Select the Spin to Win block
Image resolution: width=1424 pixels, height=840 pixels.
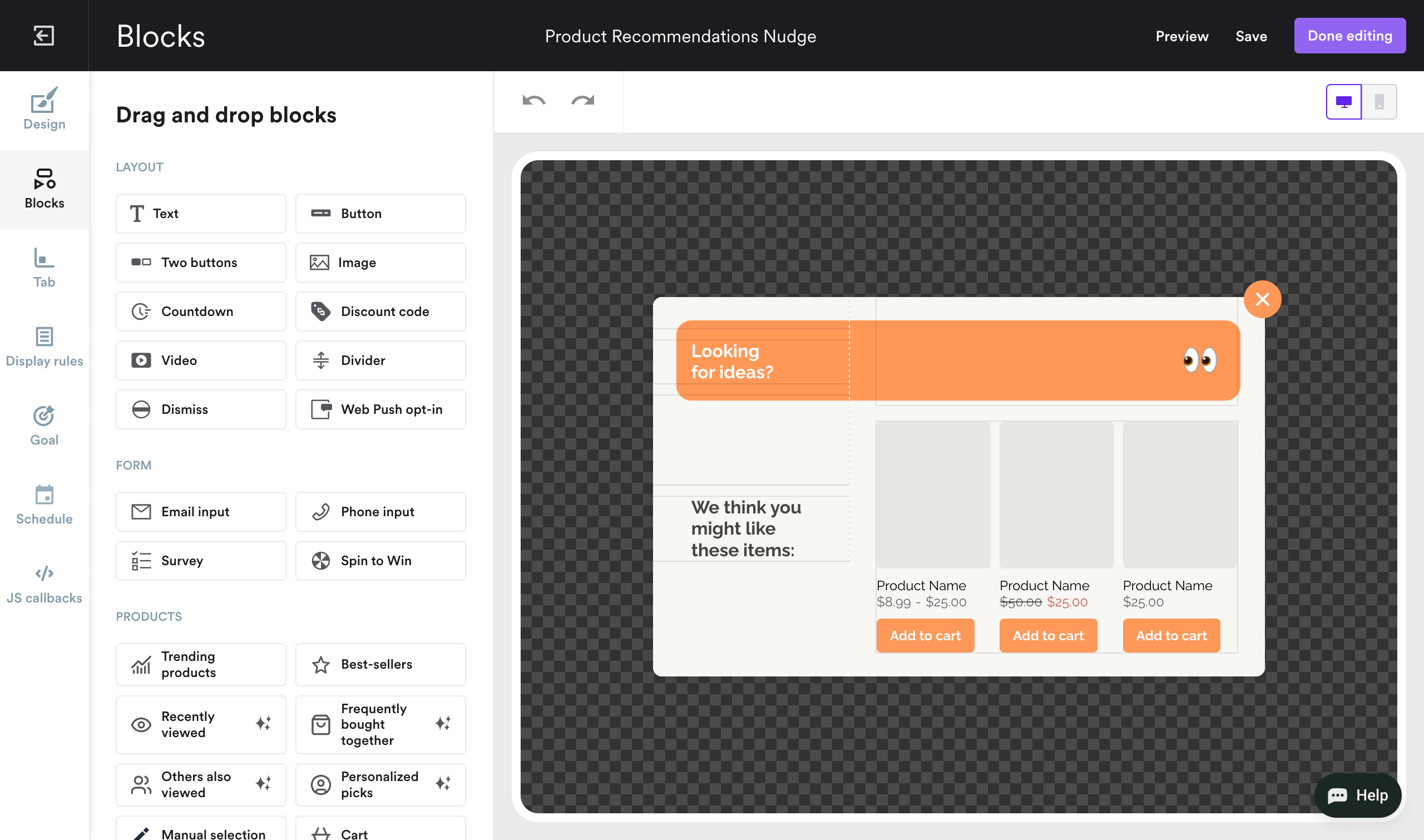pyautogui.click(x=380, y=560)
